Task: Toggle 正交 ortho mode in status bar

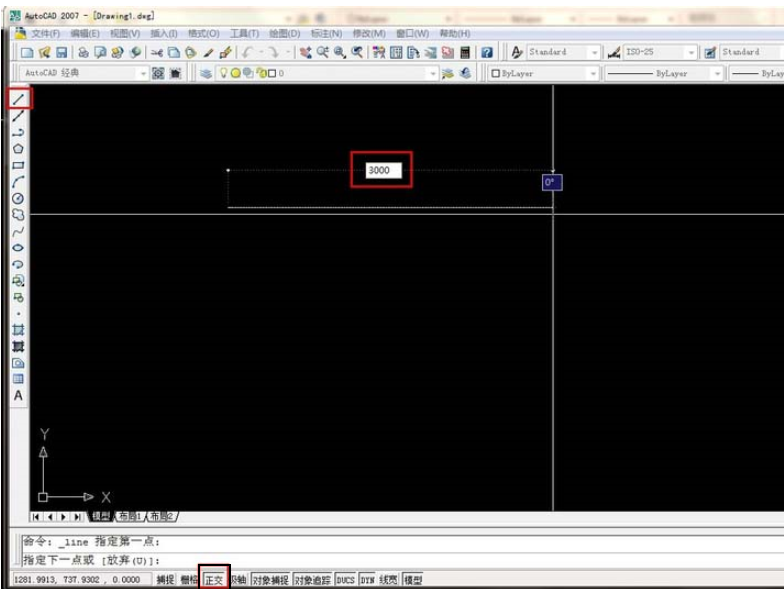Action: 214,580
